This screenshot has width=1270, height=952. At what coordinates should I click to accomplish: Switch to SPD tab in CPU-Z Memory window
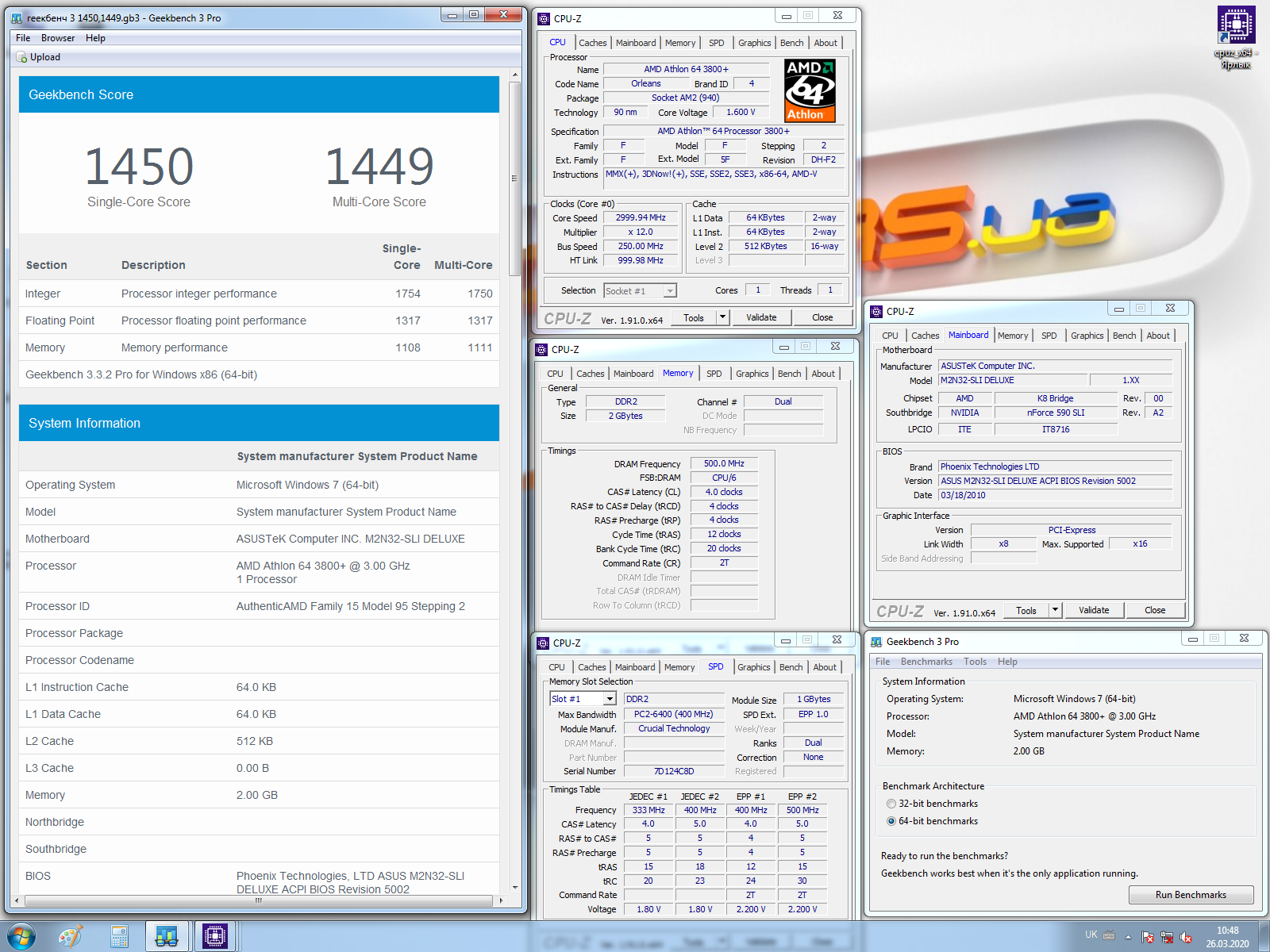[x=714, y=374]
